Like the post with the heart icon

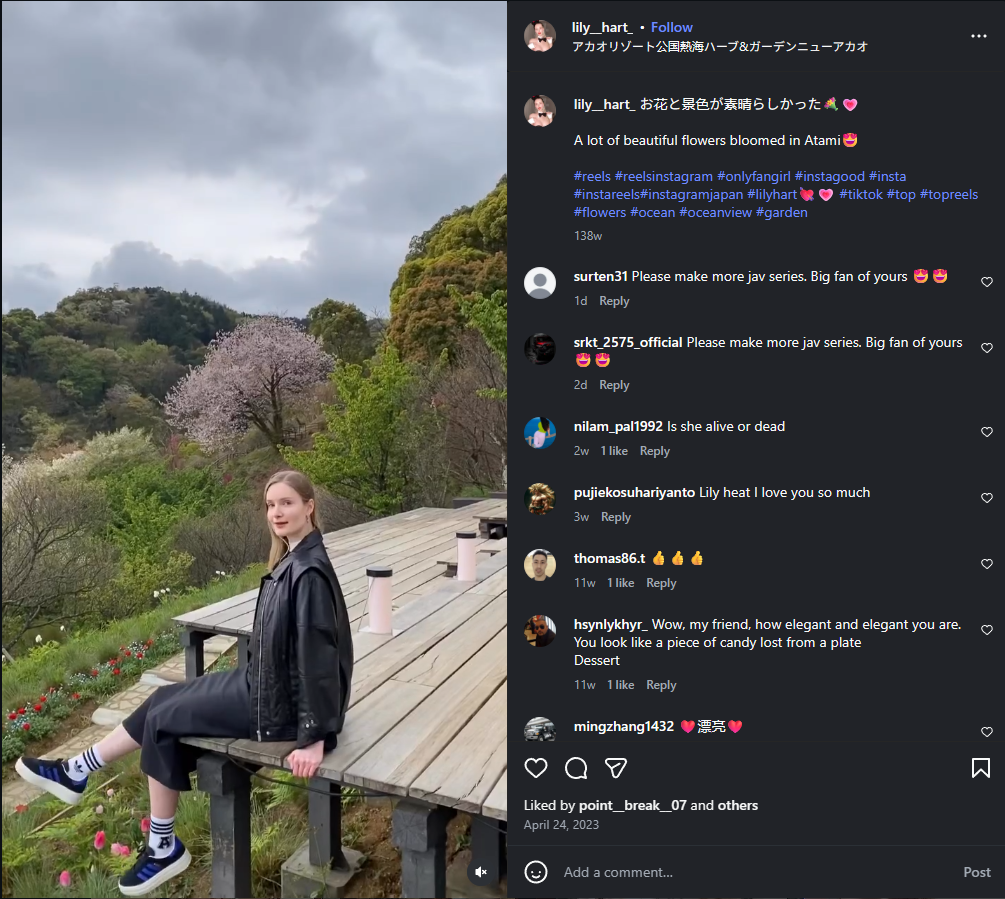coord(536,768)
